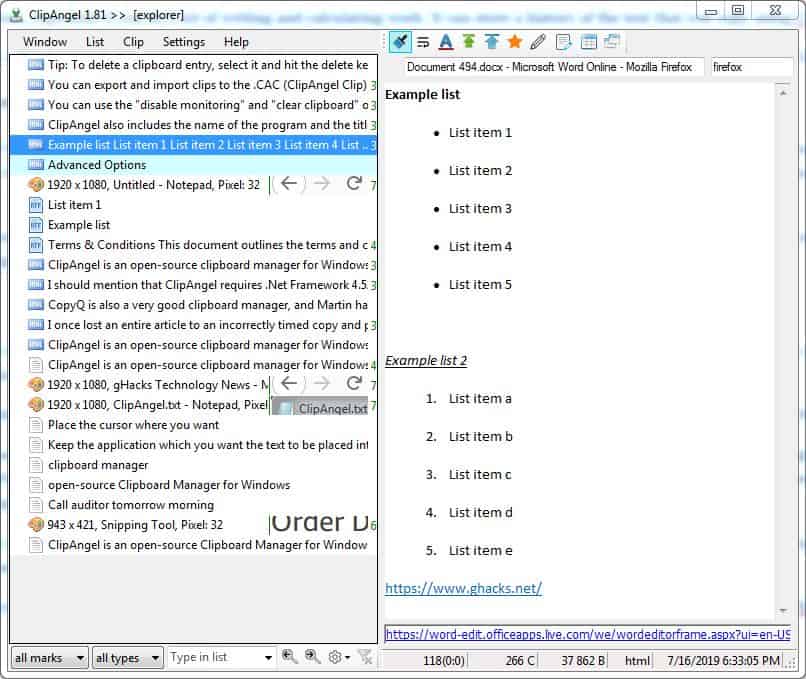This screenshot has width=806, height=679.
Task: Open the edit clip pencil icon
Action: point(539,43)
